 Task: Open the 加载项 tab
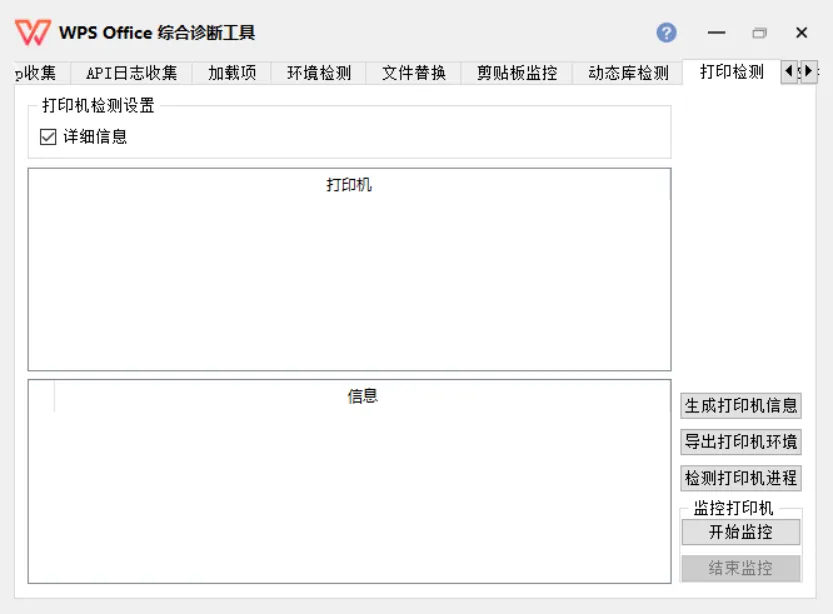click(x=232, y=73)
